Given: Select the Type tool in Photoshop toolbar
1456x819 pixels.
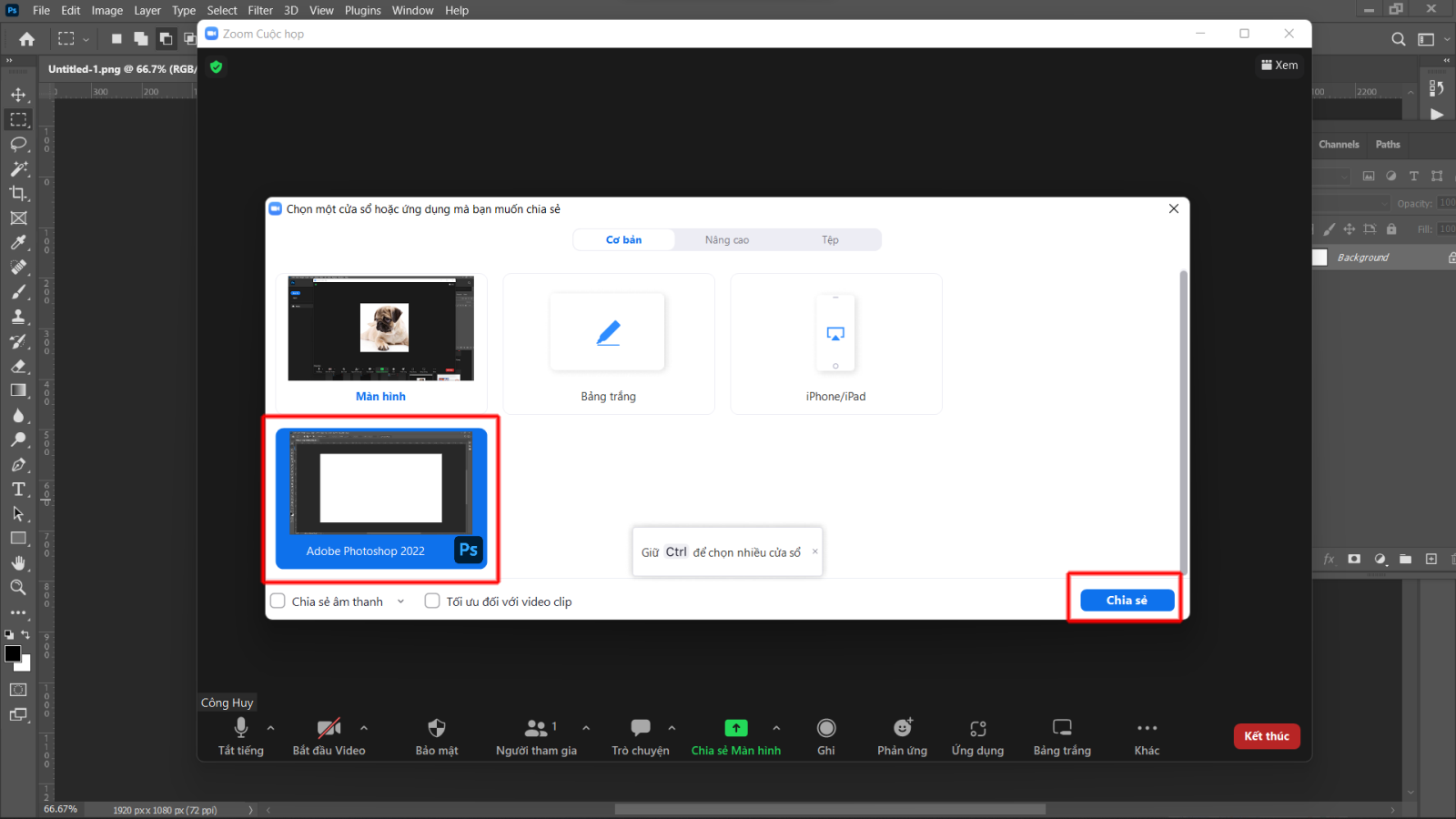Looking at the screenshot, I should (17, 489).
